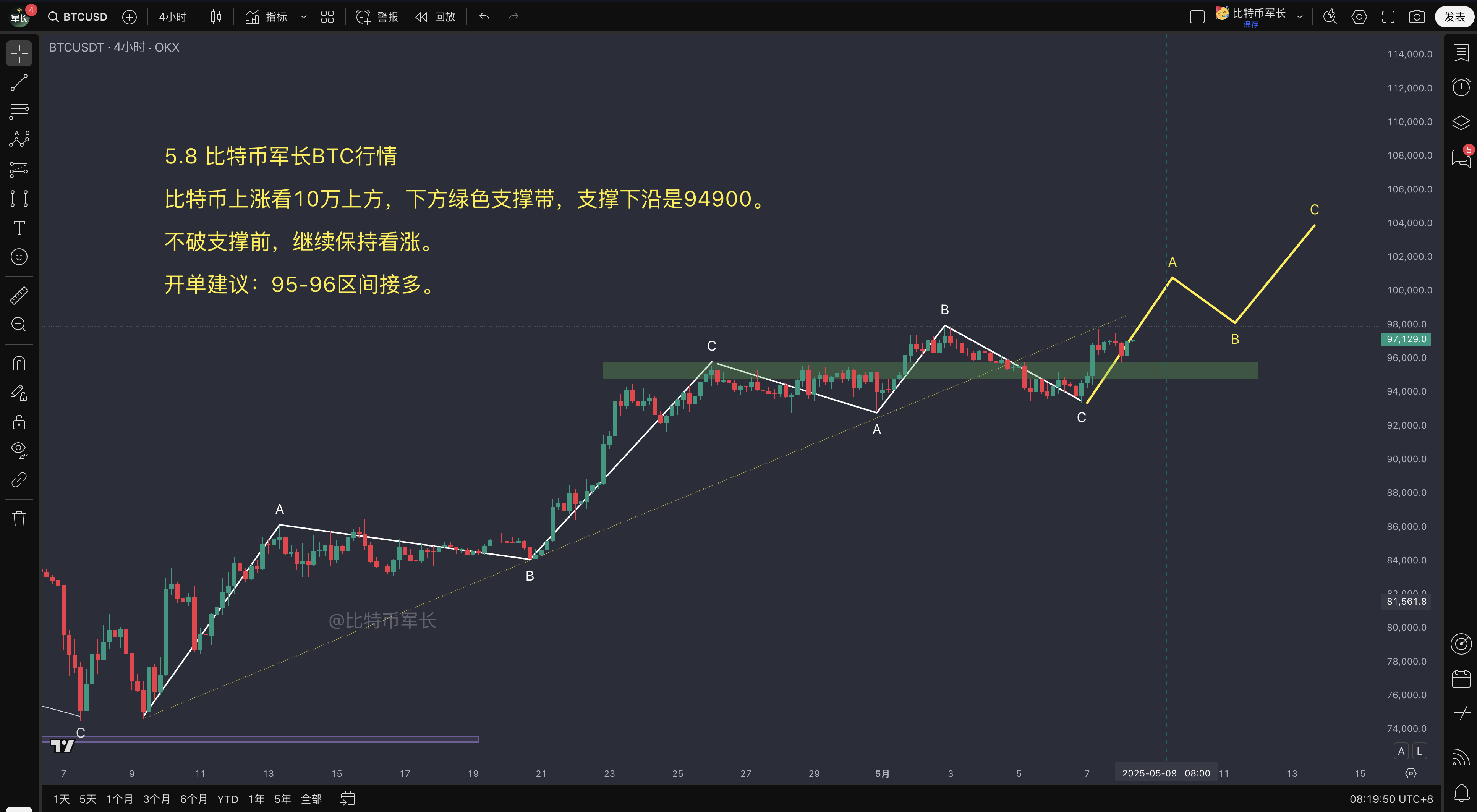Add symbol with the plus circle button
The height and width of the screenshot is (812, 1477).
click(130, 17)
